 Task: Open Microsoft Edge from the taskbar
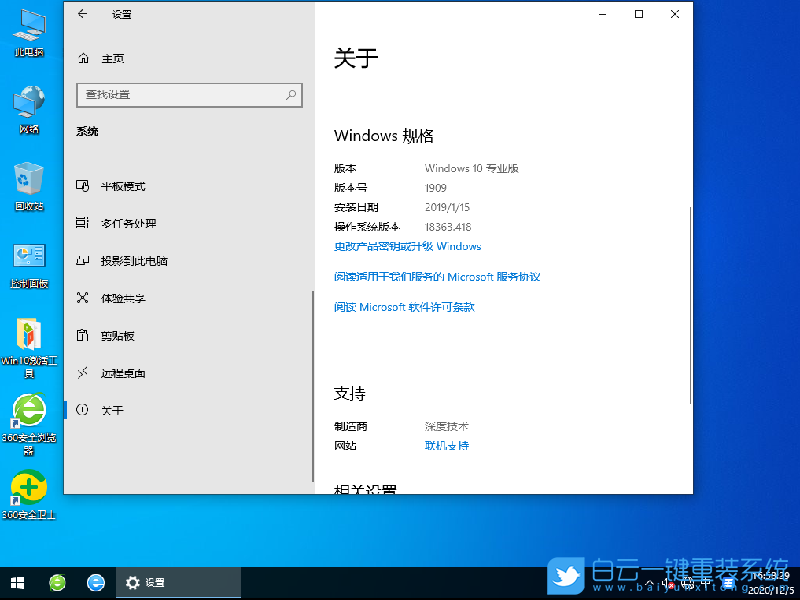tap(96, 582)
